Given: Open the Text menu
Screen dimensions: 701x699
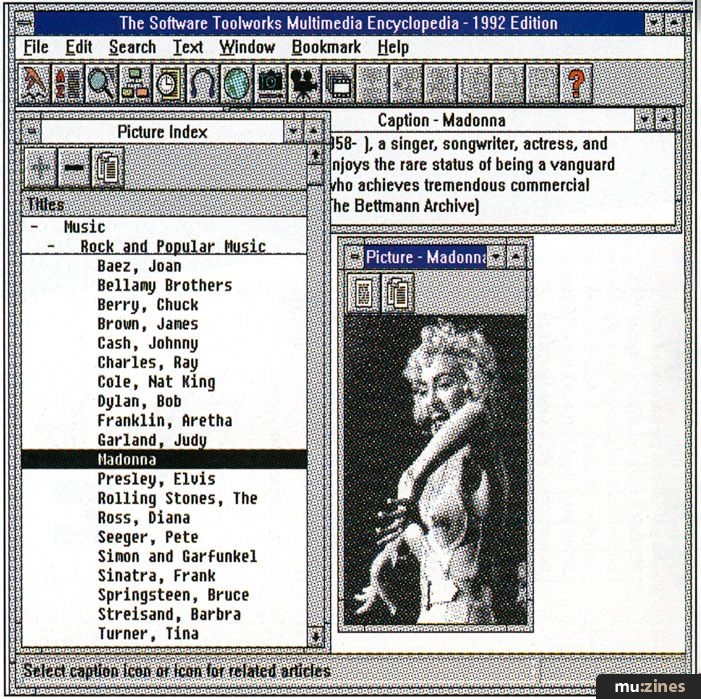Looking at the screenshot, I should [x=188, y=47].
